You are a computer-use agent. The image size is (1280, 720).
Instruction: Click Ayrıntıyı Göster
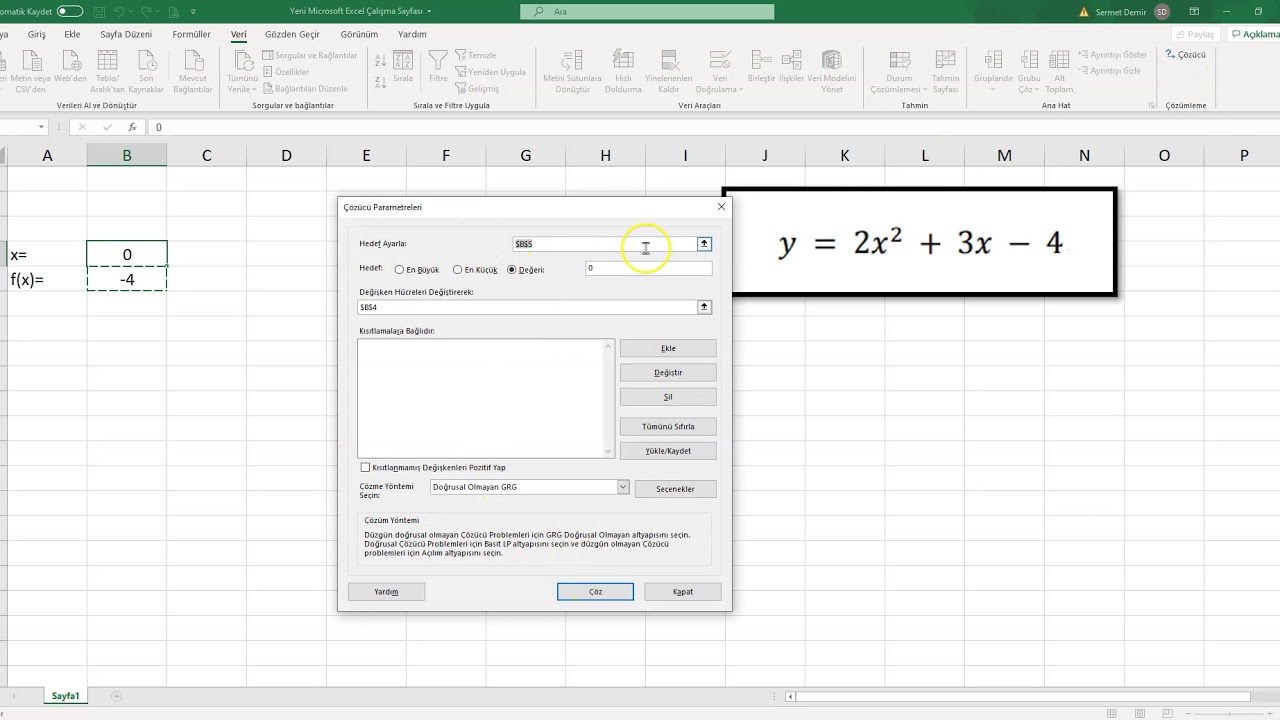tap(1113, 56)
